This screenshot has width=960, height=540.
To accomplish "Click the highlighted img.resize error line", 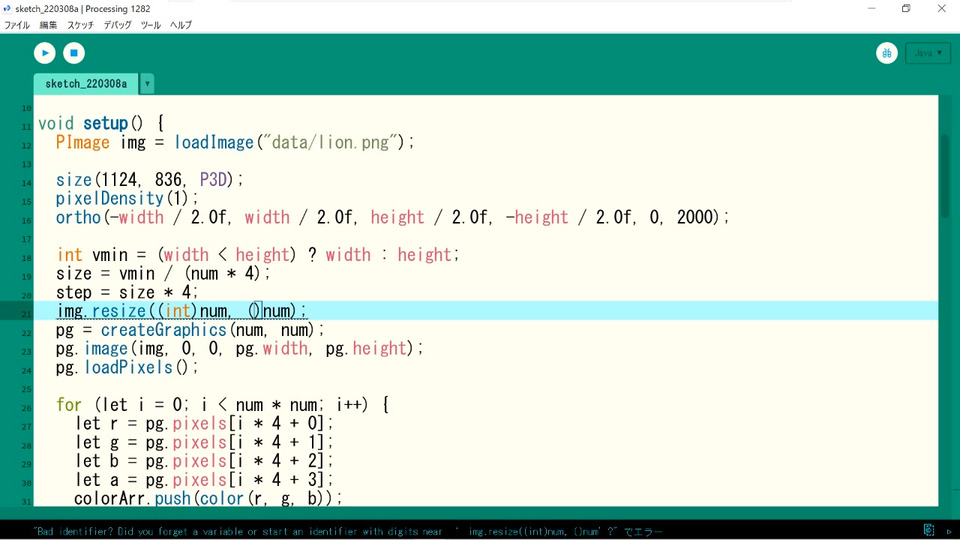I will (x=181, y=311).
